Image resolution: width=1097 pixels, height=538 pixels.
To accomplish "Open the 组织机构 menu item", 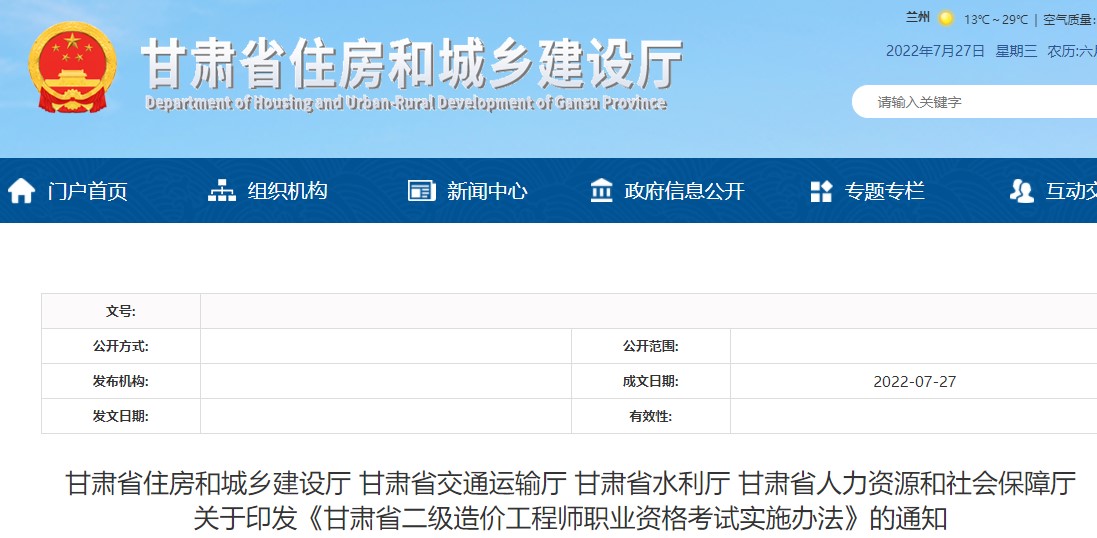I will tap(287, 191).
